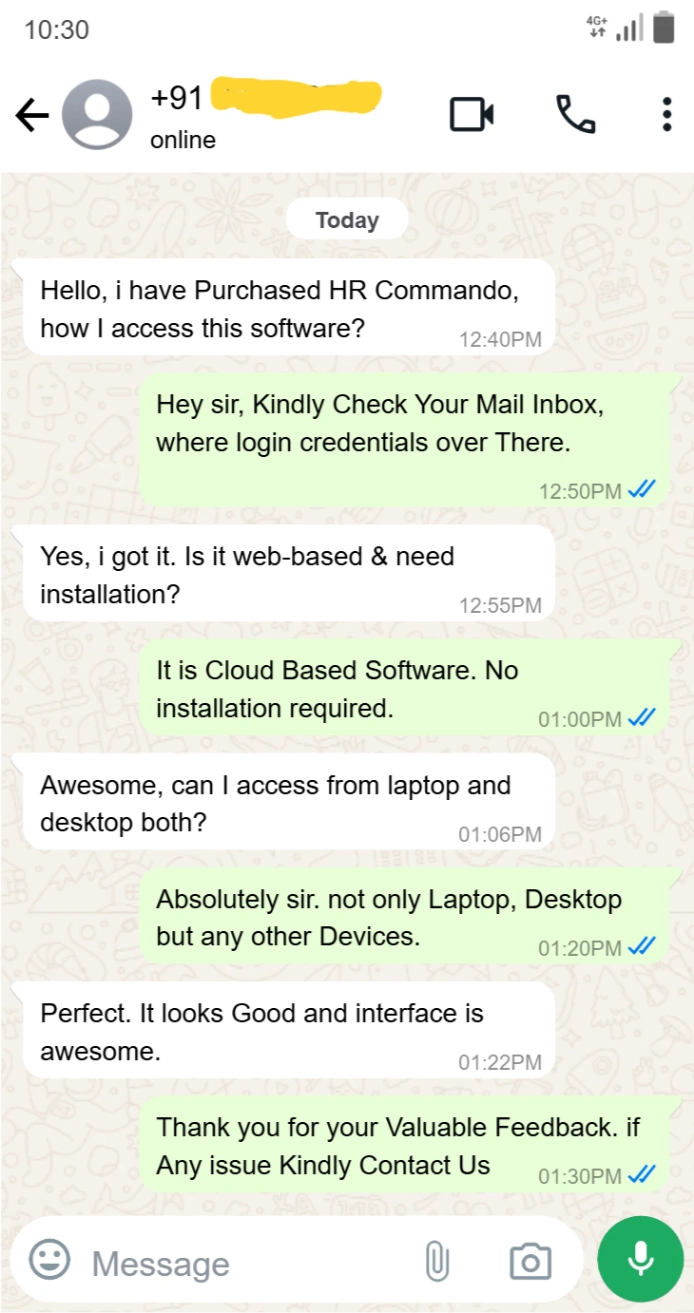Viewport: 694px width, 1313px height.
Task: Tap the Message input field
Action: tap(250, 1263)
